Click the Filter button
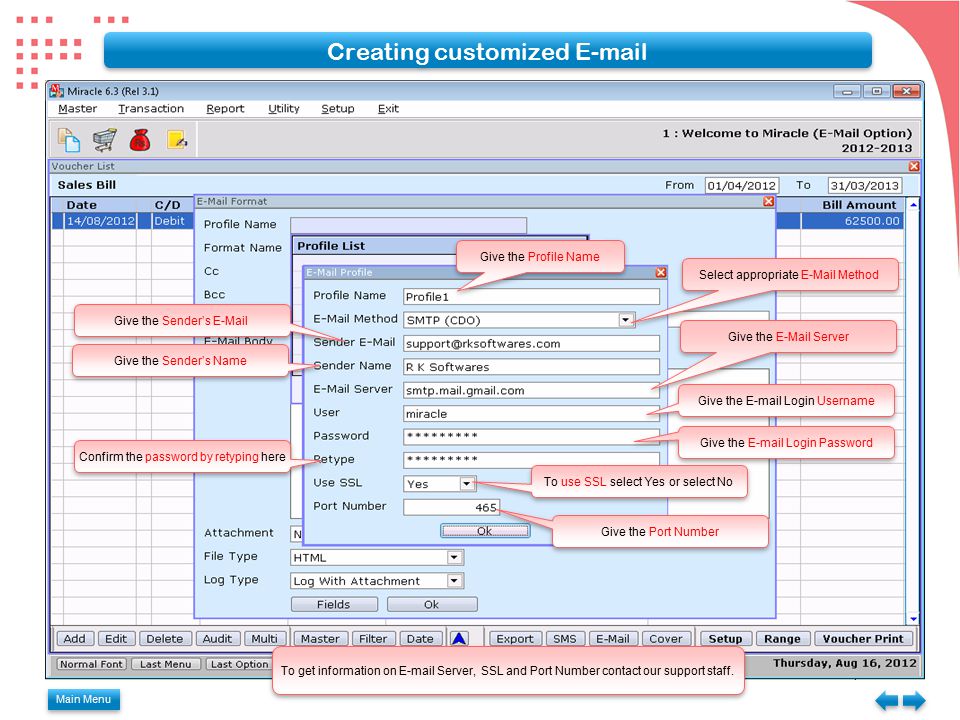960x720 pixels. (373, 639)
